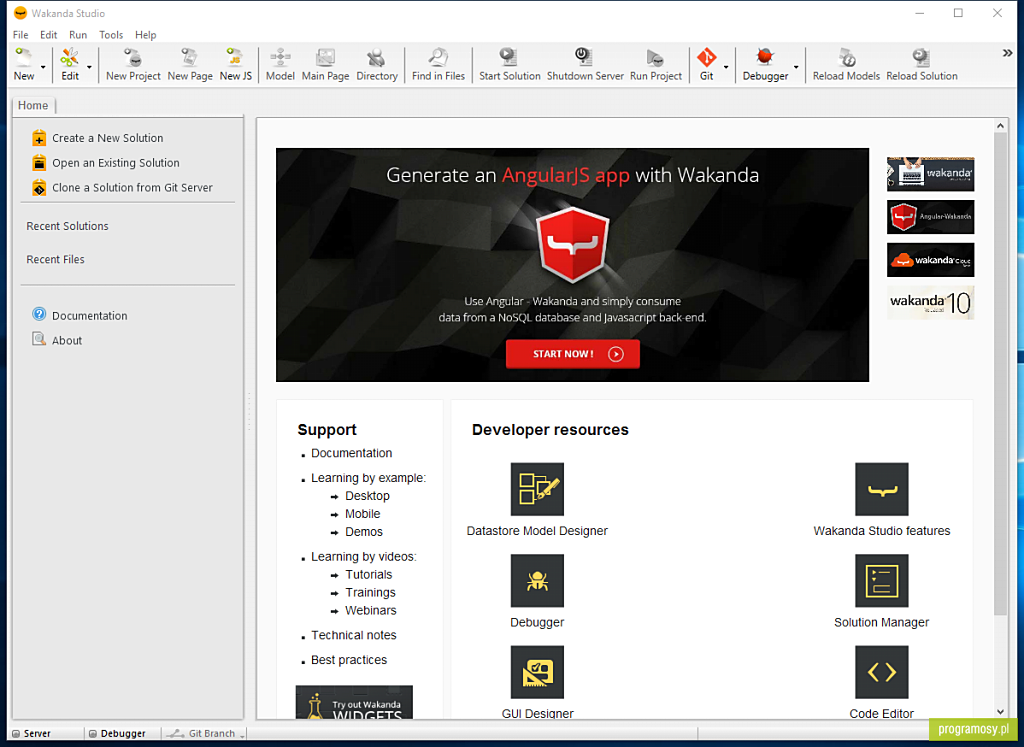Open the Trainings videos link
Screen dimensions: 1024x747
370,592
